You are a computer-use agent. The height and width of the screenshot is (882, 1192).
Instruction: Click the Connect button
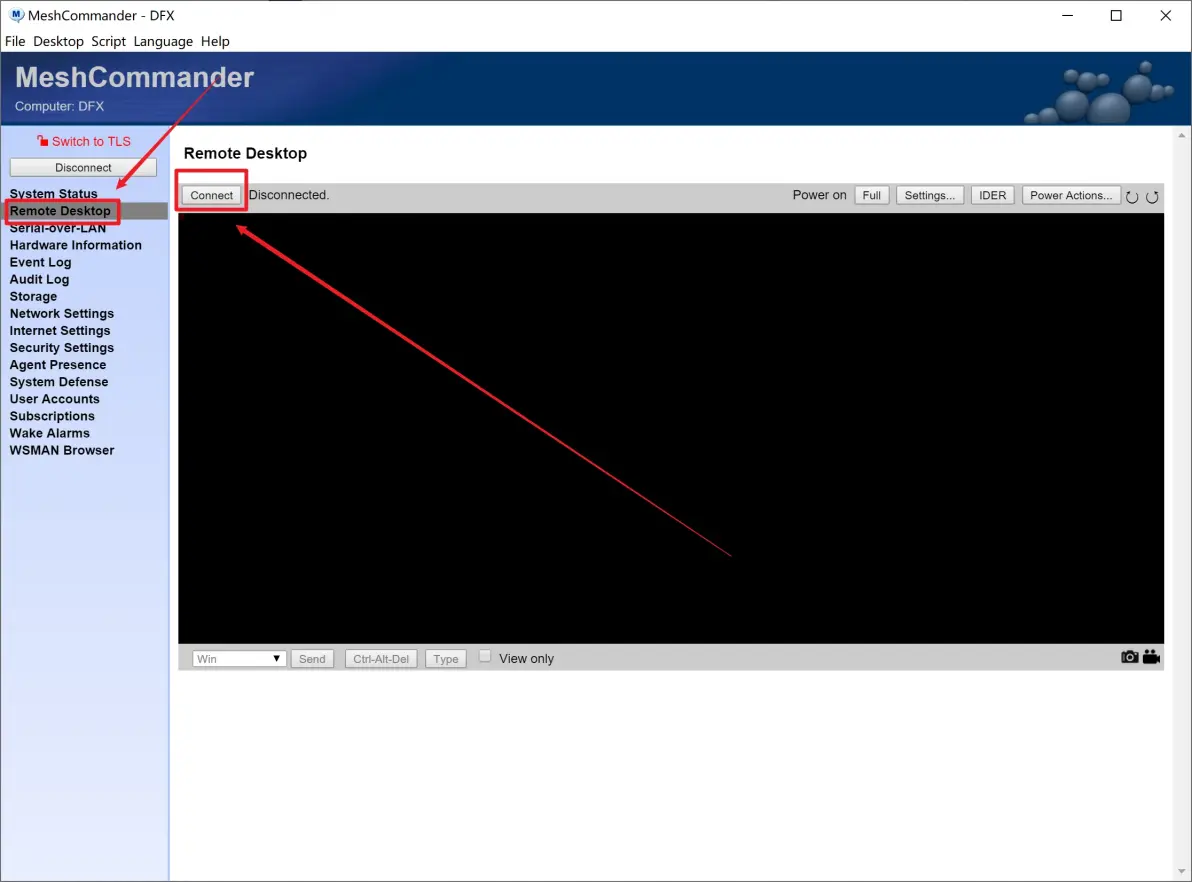pos(212,195)
